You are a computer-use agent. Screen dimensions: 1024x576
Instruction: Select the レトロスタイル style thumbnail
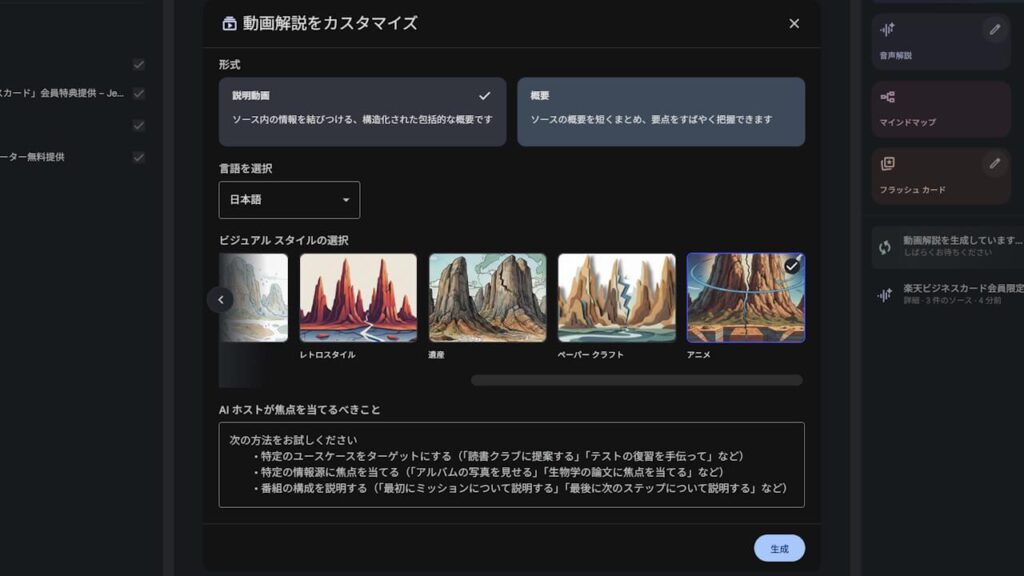click(358, 295)
